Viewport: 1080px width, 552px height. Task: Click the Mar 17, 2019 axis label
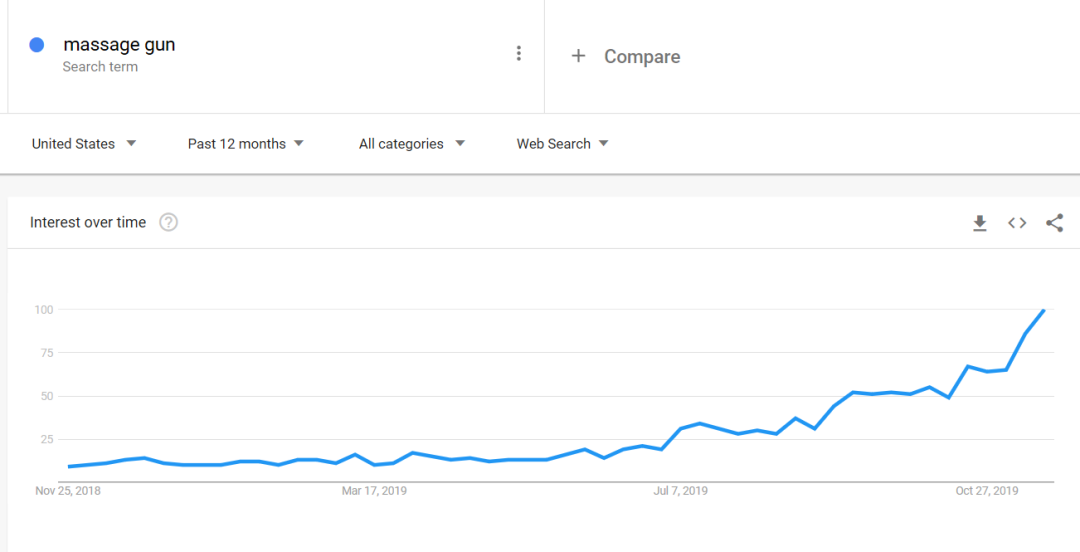374,491
